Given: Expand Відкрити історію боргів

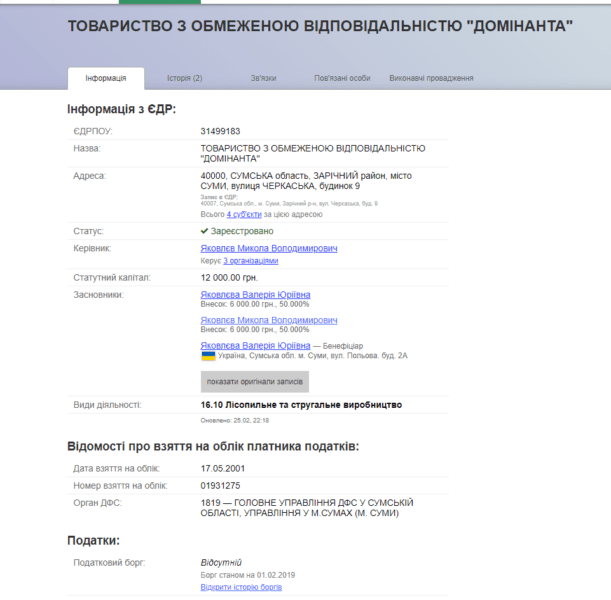Looking at the screenshot, I should point(241,587).
